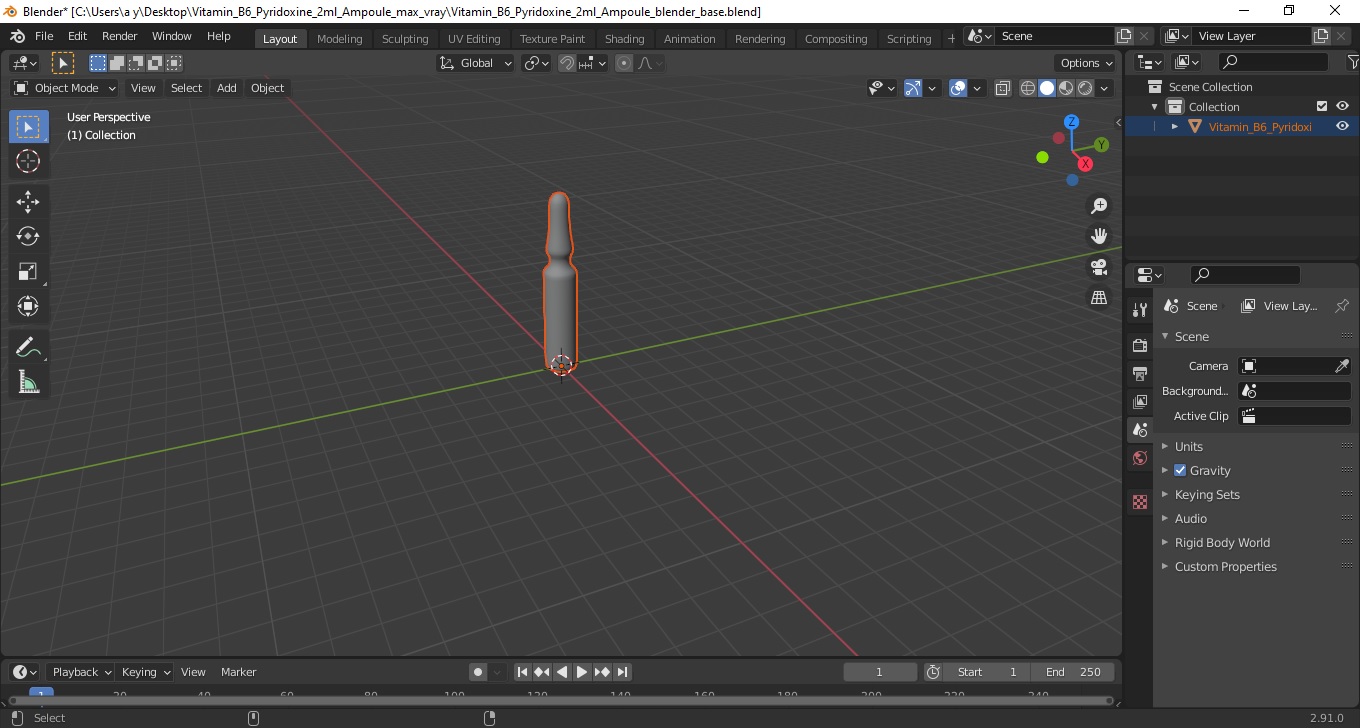Image resolution: width=1360 pixels, height=728 pixels.
Task: Switch to the Modeling workspace tab
Action: point(339,39)
